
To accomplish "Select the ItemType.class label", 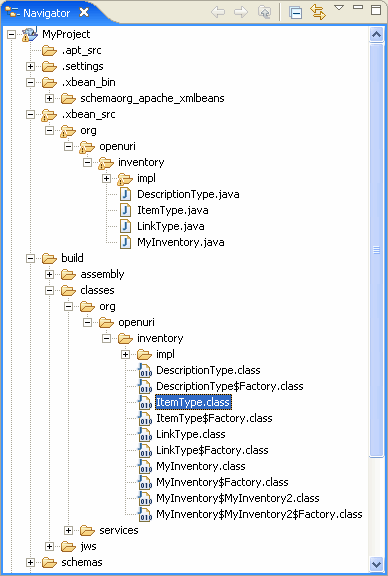I will pos(193,402).
